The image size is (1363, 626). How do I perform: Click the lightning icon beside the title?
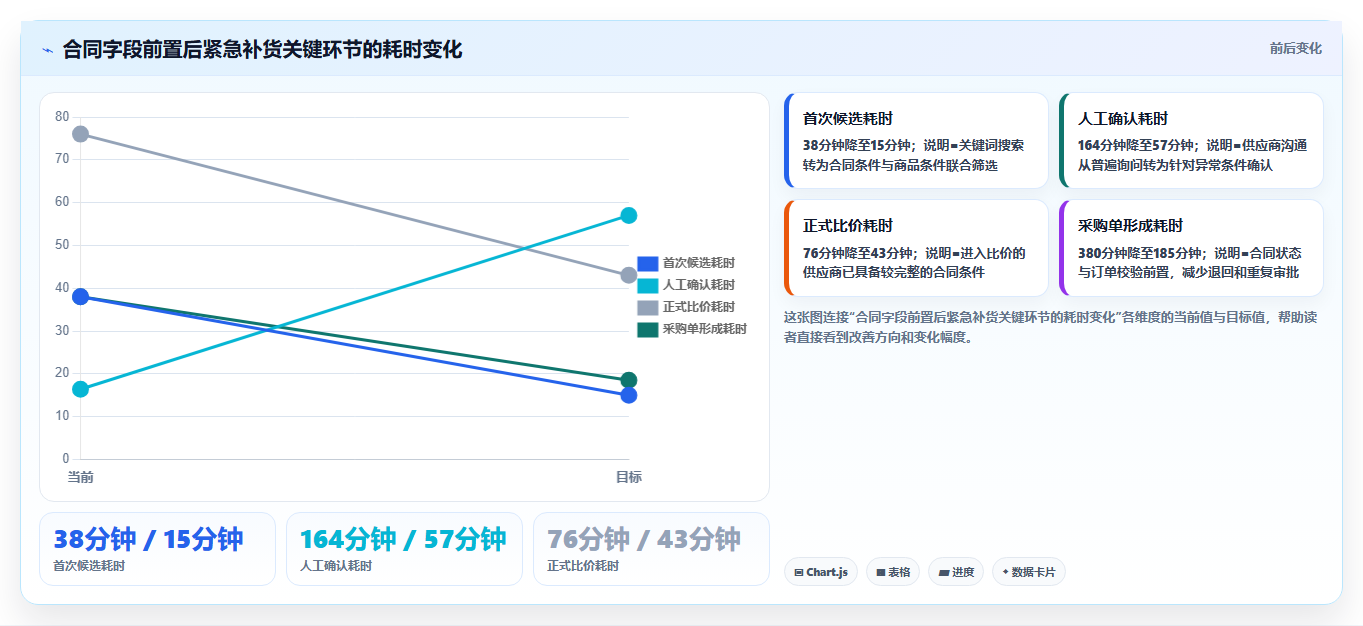[47, 50]
